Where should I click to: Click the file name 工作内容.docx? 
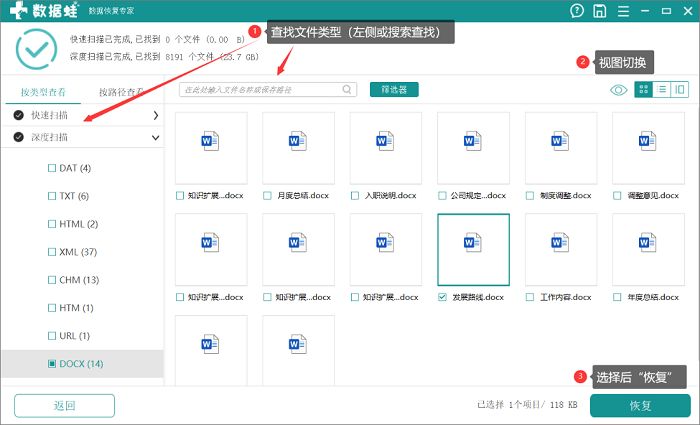coord(565,297)
